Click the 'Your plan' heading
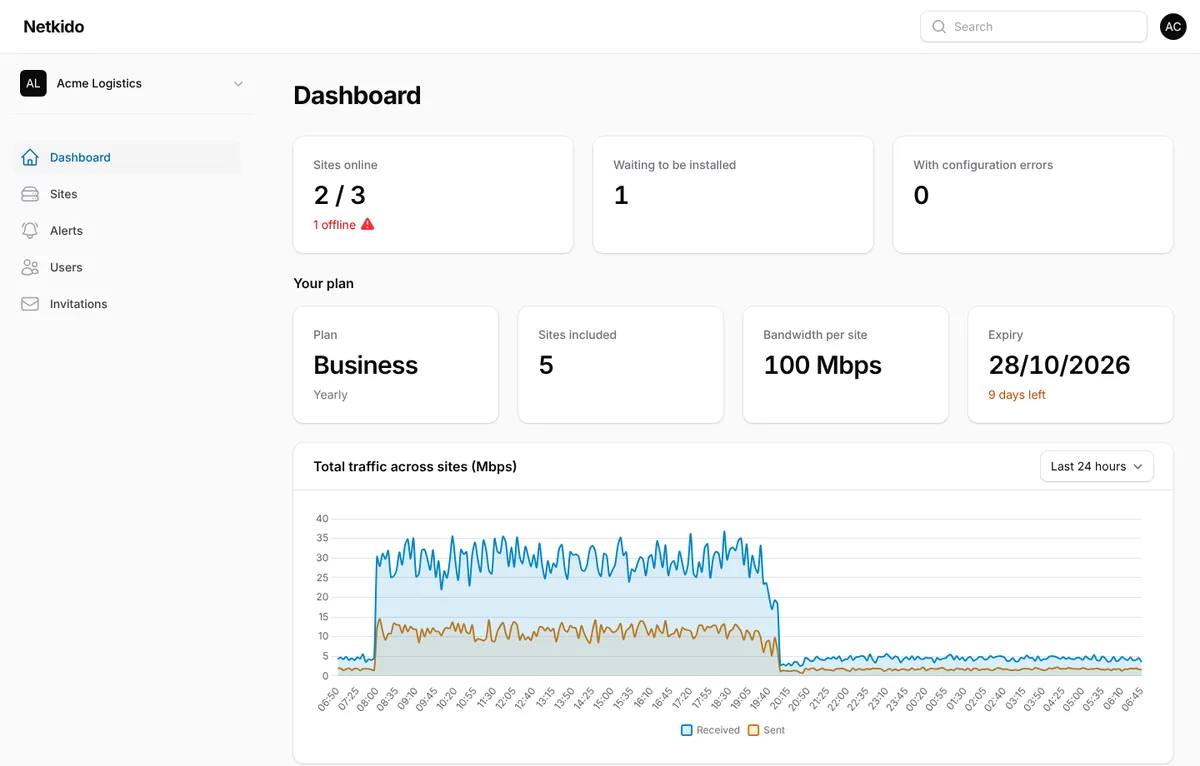Image resolution: width=1200 pixels, height=766 pixels. click(x=324, y=283)
